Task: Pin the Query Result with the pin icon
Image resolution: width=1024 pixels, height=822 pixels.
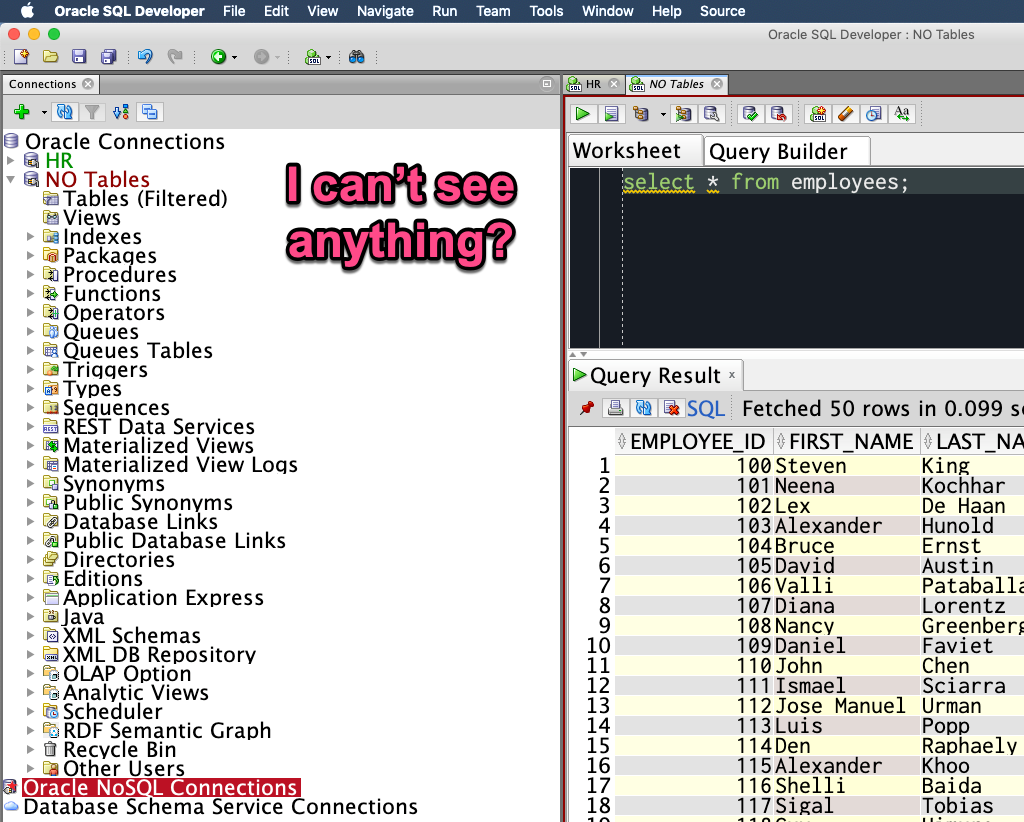Action: click(587, 408)
